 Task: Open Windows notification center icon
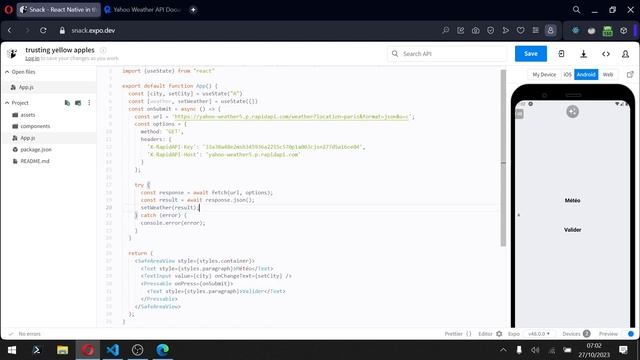(623, 350)
